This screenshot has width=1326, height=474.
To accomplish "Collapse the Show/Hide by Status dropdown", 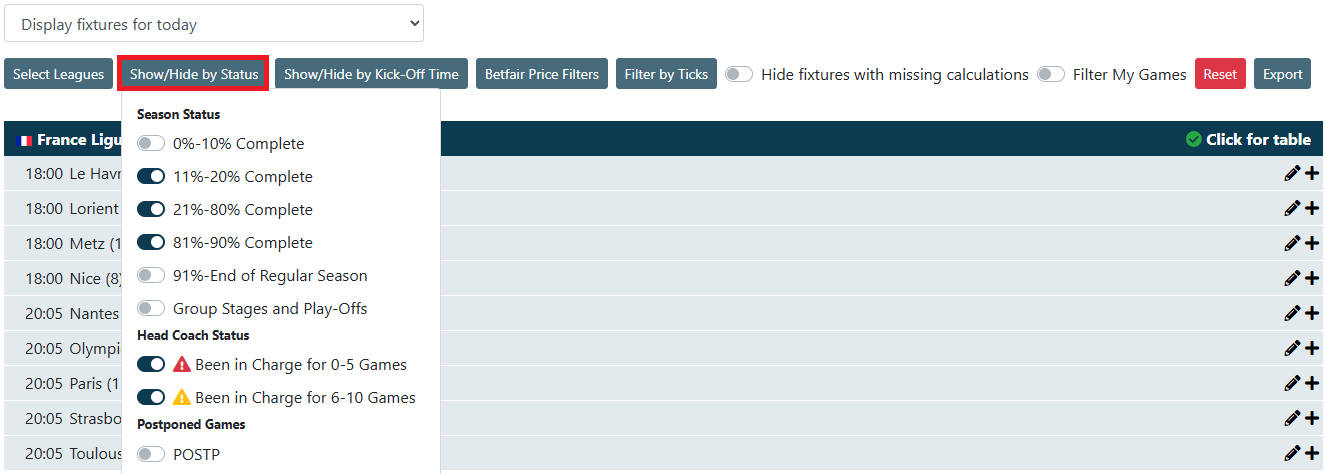I will pos(194,74).
